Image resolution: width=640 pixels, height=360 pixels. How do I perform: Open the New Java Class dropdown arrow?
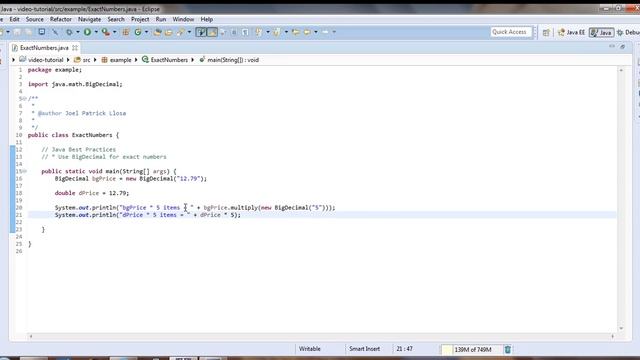coord(147,32)
